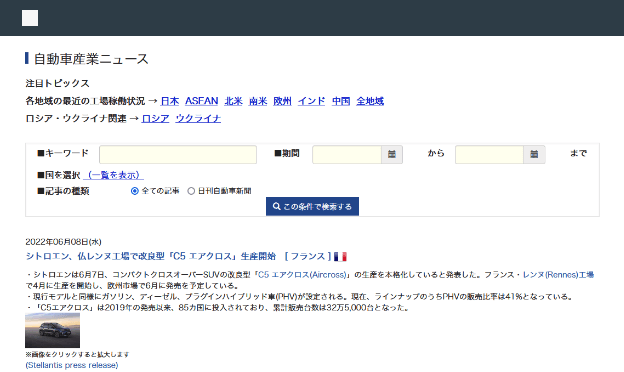This screenshot has width=624, height=372.
Task: Open the ASEAN factory status link
Action: pyautogui.click(x=202, y=101)
